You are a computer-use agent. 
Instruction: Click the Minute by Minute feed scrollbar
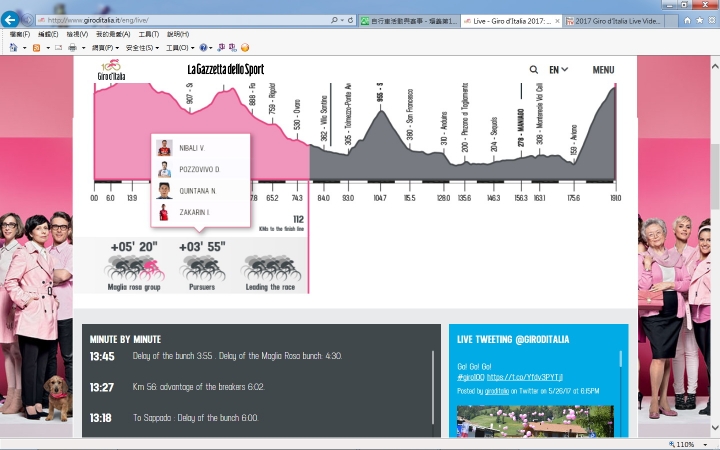[x=433, y=387]
